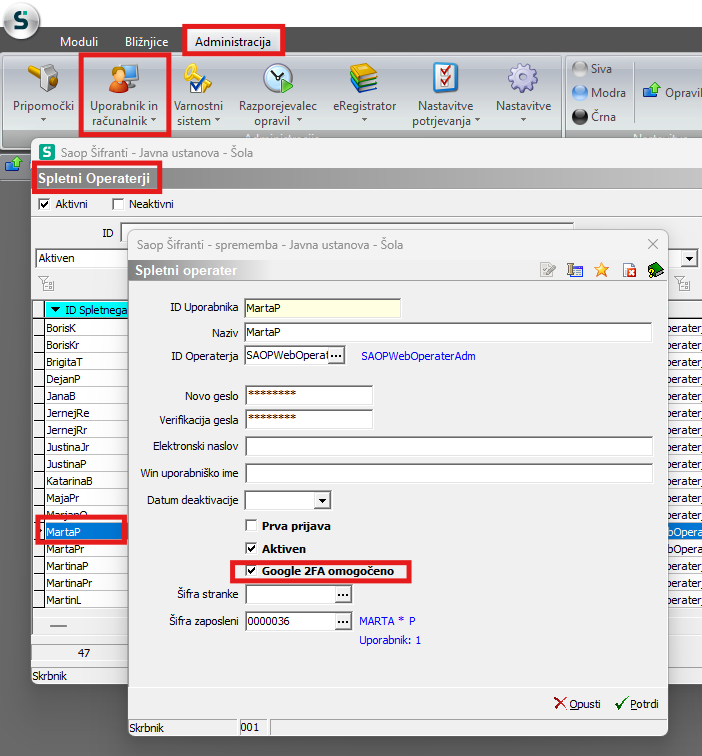Click the filter icon in Spletni Operaterji list
The height and width of the screenshot is (756, 702).
46,283
